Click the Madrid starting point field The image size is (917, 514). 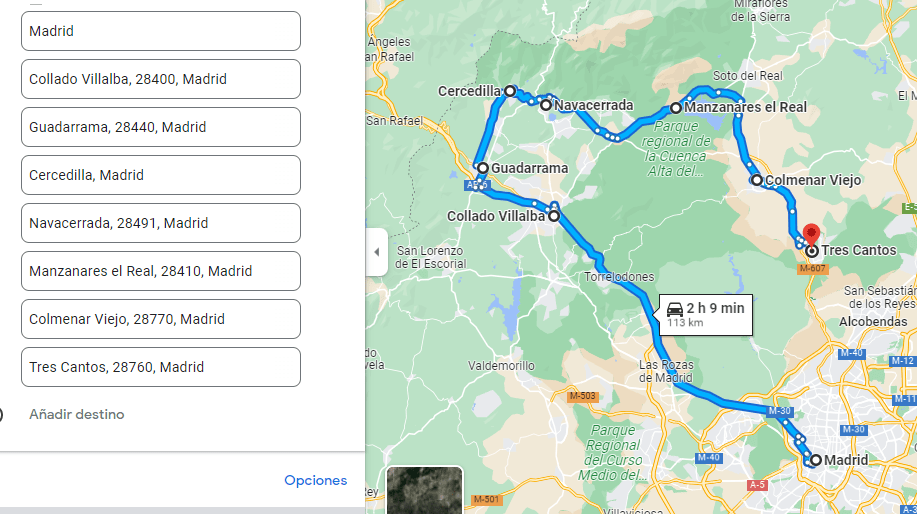click(x=161, y=31)
